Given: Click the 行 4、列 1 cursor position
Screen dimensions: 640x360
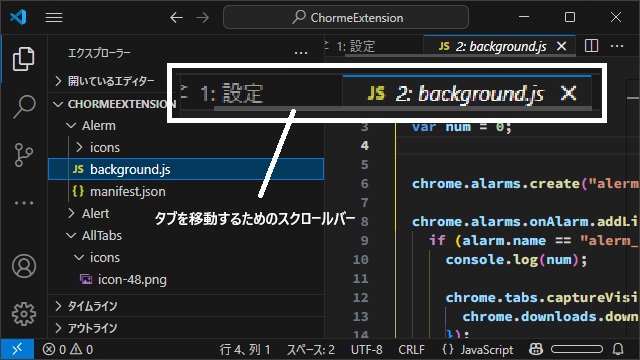Looking at the screenshot, I should click(244, 349).
